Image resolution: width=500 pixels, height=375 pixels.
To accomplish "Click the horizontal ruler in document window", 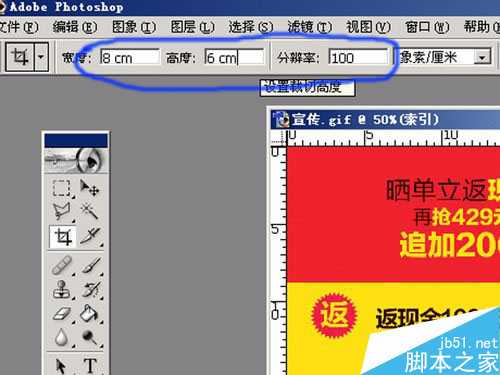I will pos(394,138).
